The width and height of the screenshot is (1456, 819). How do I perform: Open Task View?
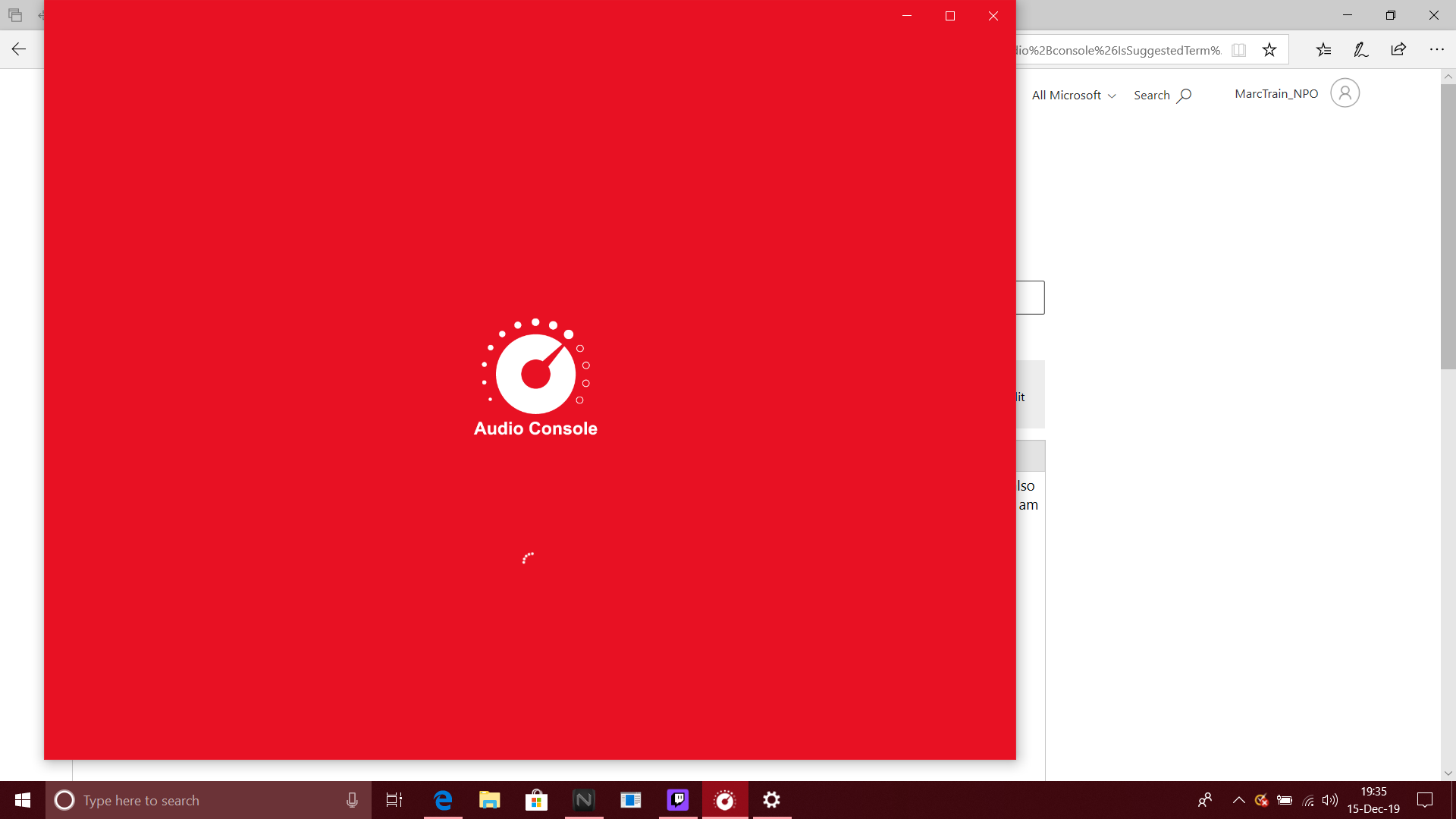[x=394, y=800]
